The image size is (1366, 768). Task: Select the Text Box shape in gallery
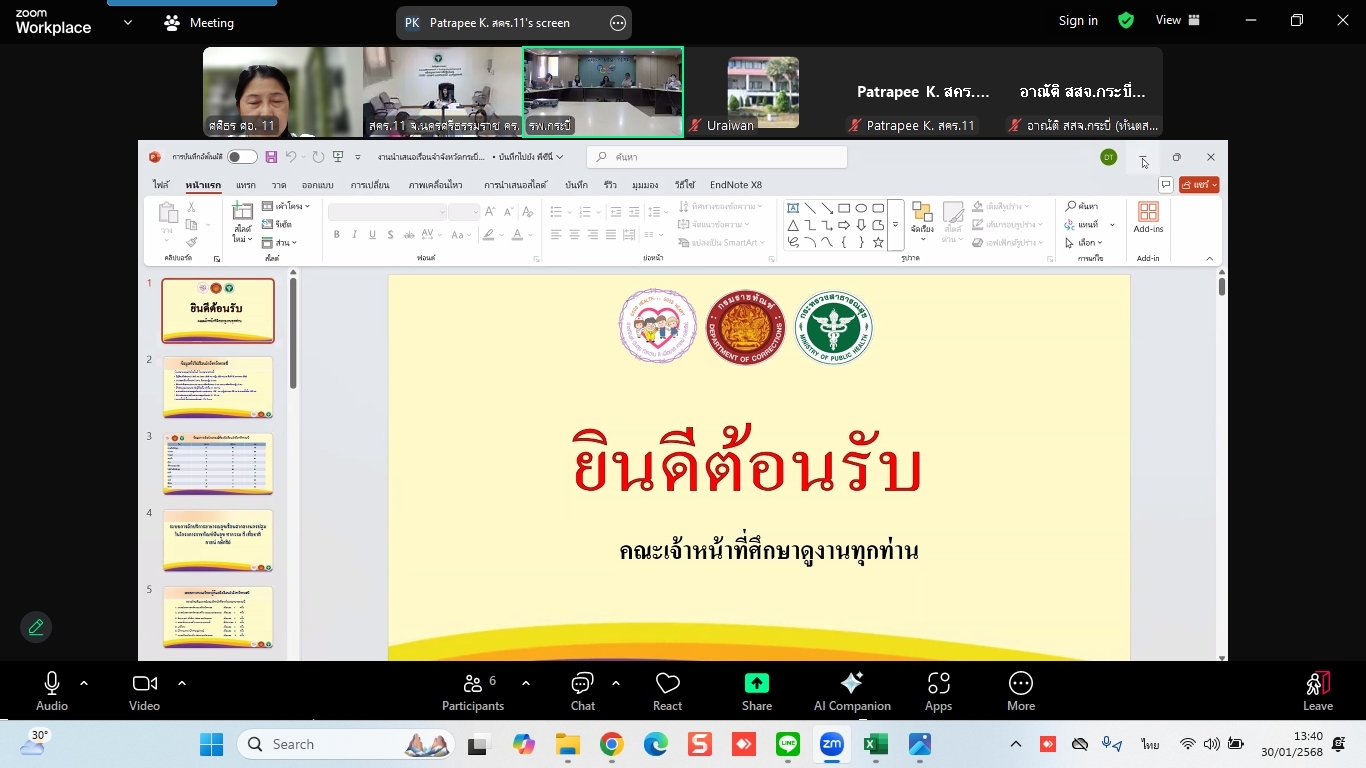[x=793, y=208]
